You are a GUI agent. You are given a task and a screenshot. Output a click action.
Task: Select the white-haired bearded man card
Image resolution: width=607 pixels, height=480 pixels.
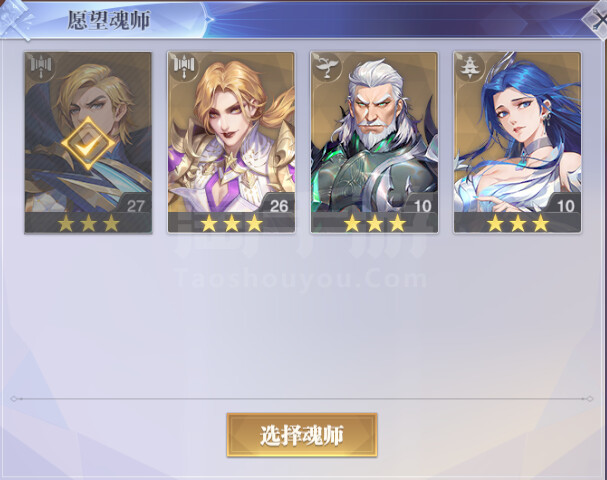point(374,142)
